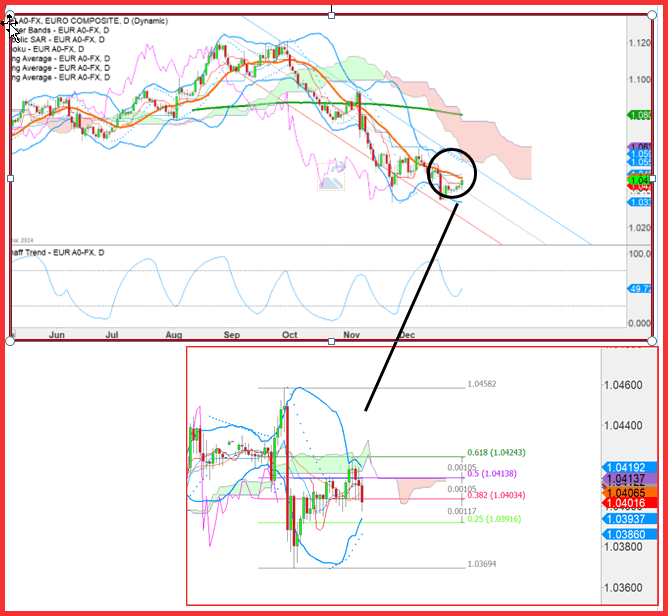Click the 1.04600 axis label in lower chart
This screenshot has width=668, height=616.
[623, 385]
